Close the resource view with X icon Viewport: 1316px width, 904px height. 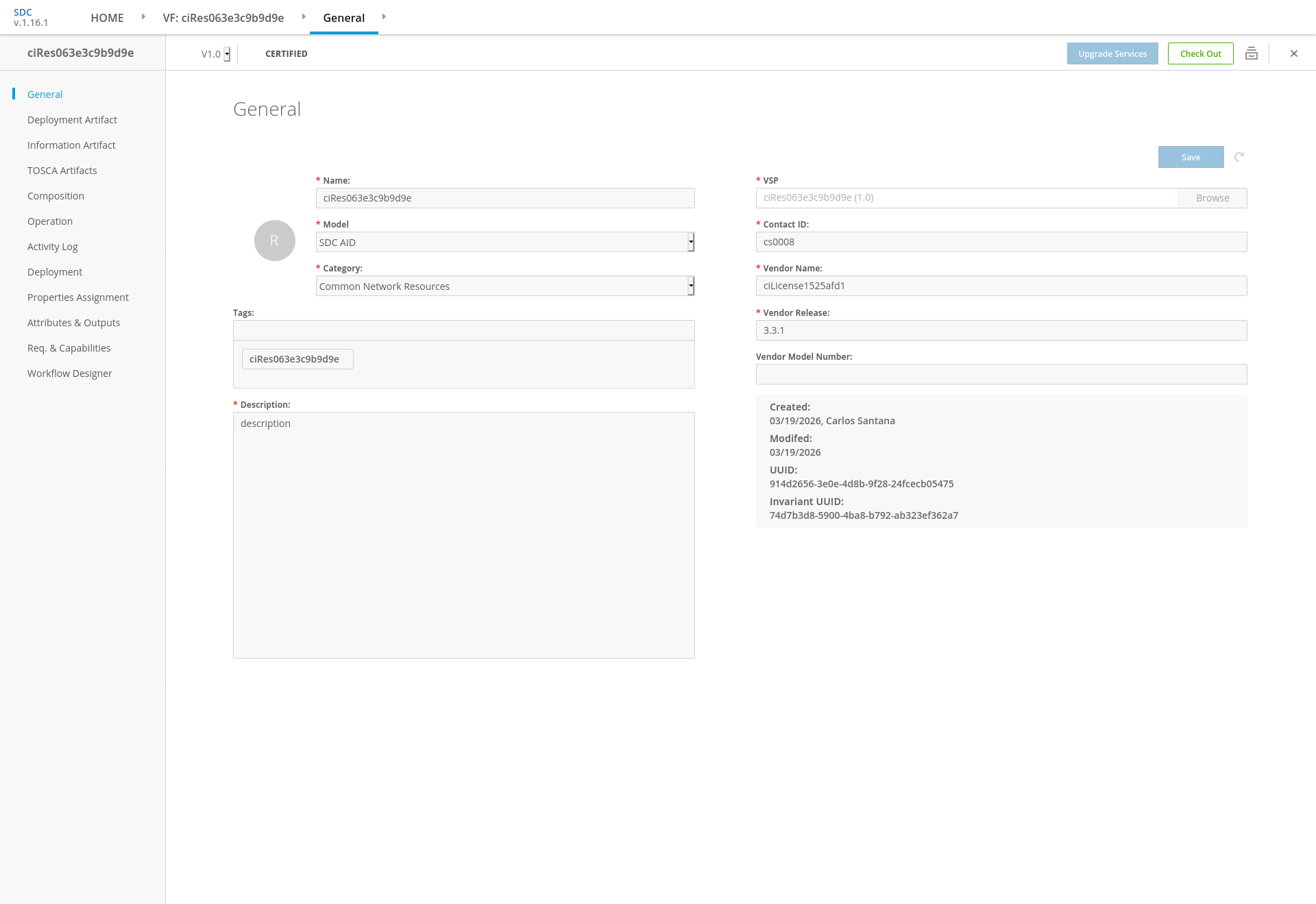coord(1293,53)
